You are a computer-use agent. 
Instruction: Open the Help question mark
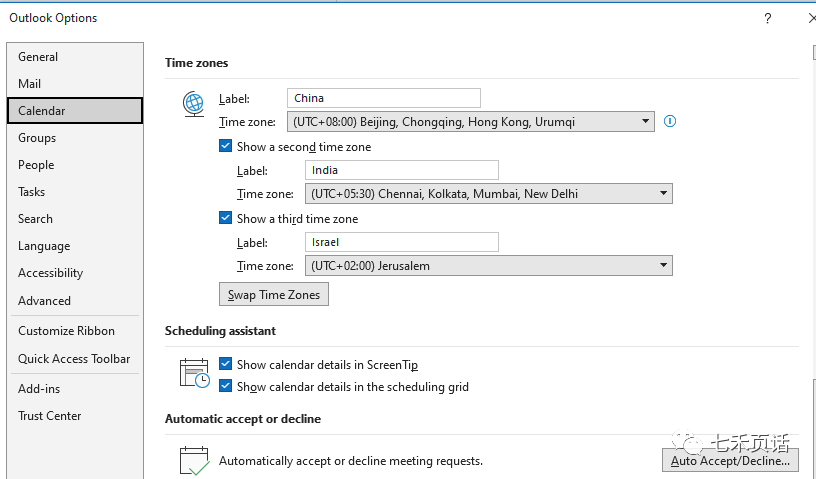768,19
